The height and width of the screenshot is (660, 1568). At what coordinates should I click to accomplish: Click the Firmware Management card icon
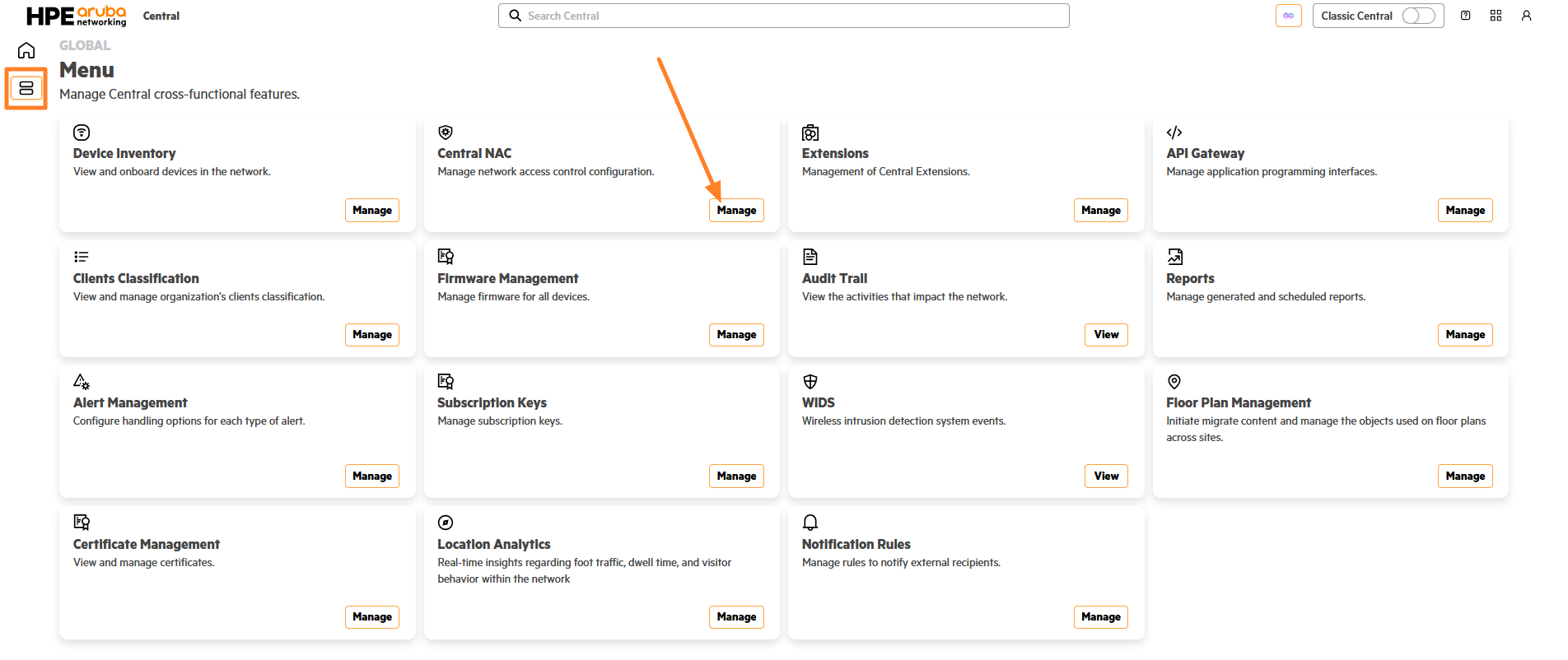click(x=446, y=257)
